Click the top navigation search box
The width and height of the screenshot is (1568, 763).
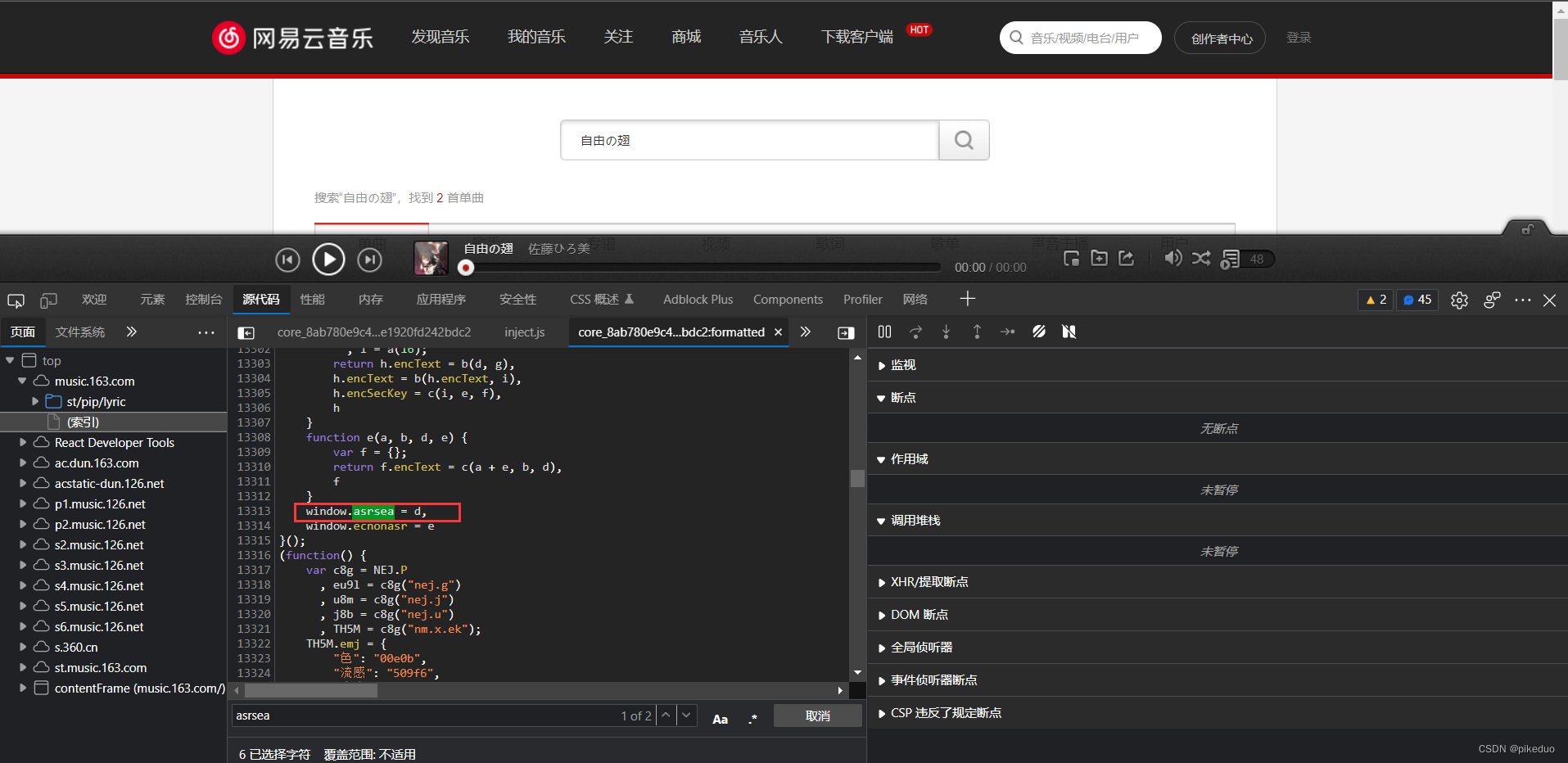coord(1080,38)
